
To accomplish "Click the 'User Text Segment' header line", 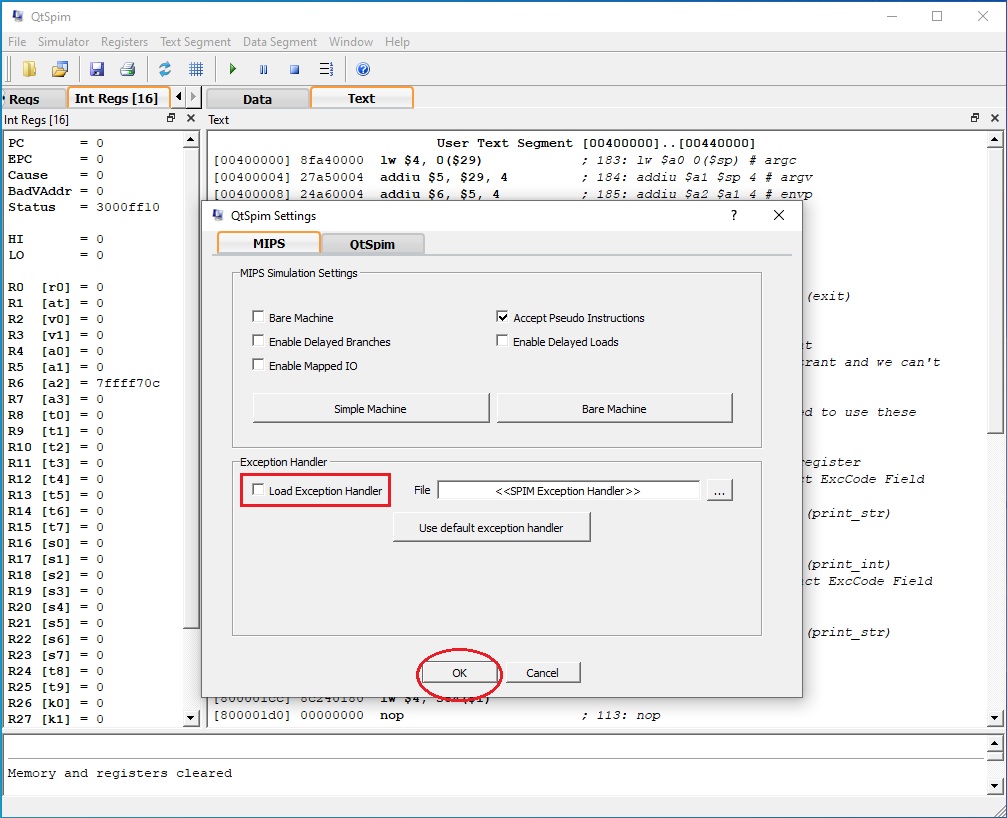I will (596, 143).
